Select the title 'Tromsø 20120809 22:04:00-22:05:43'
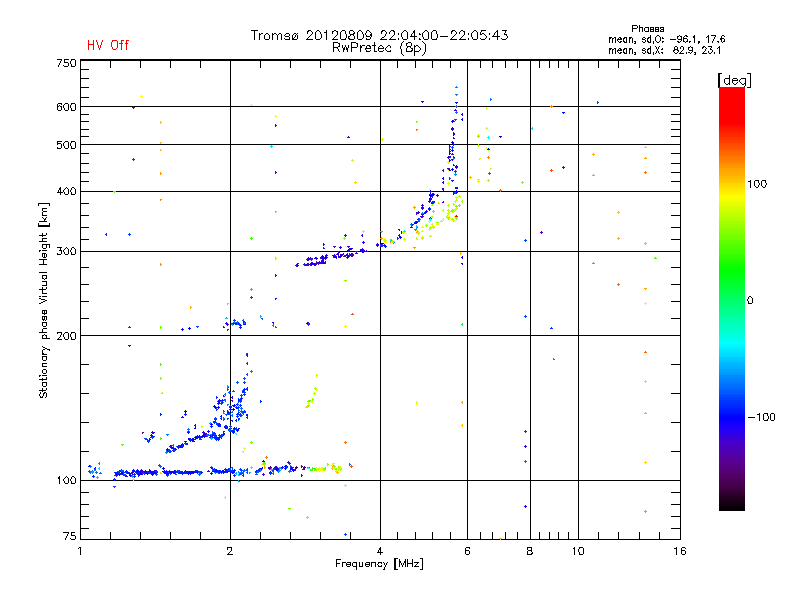Viewport: 800px width, 600px height. (379, 35)
